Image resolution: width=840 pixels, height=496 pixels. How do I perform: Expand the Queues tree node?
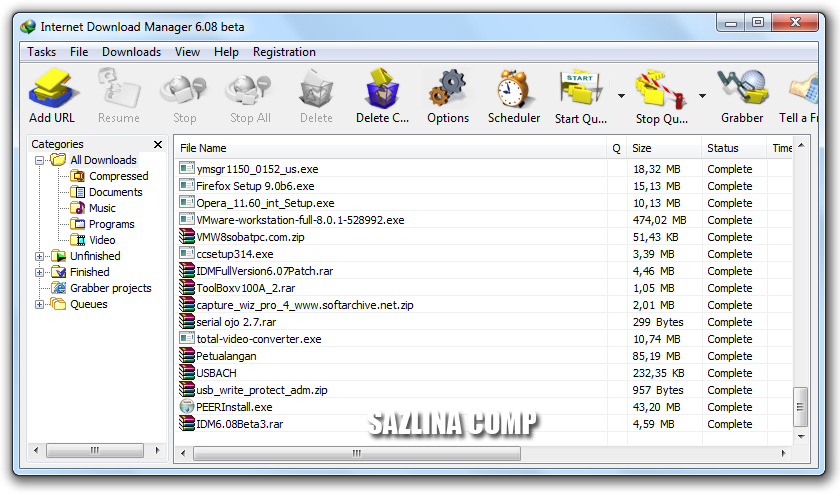point(39,304)
